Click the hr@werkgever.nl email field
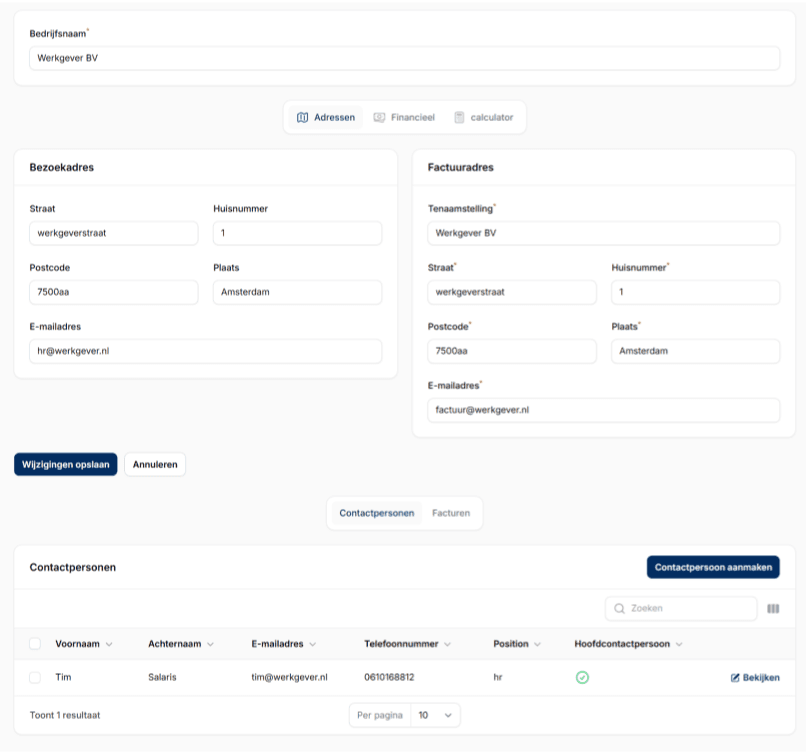 (206, 352)
